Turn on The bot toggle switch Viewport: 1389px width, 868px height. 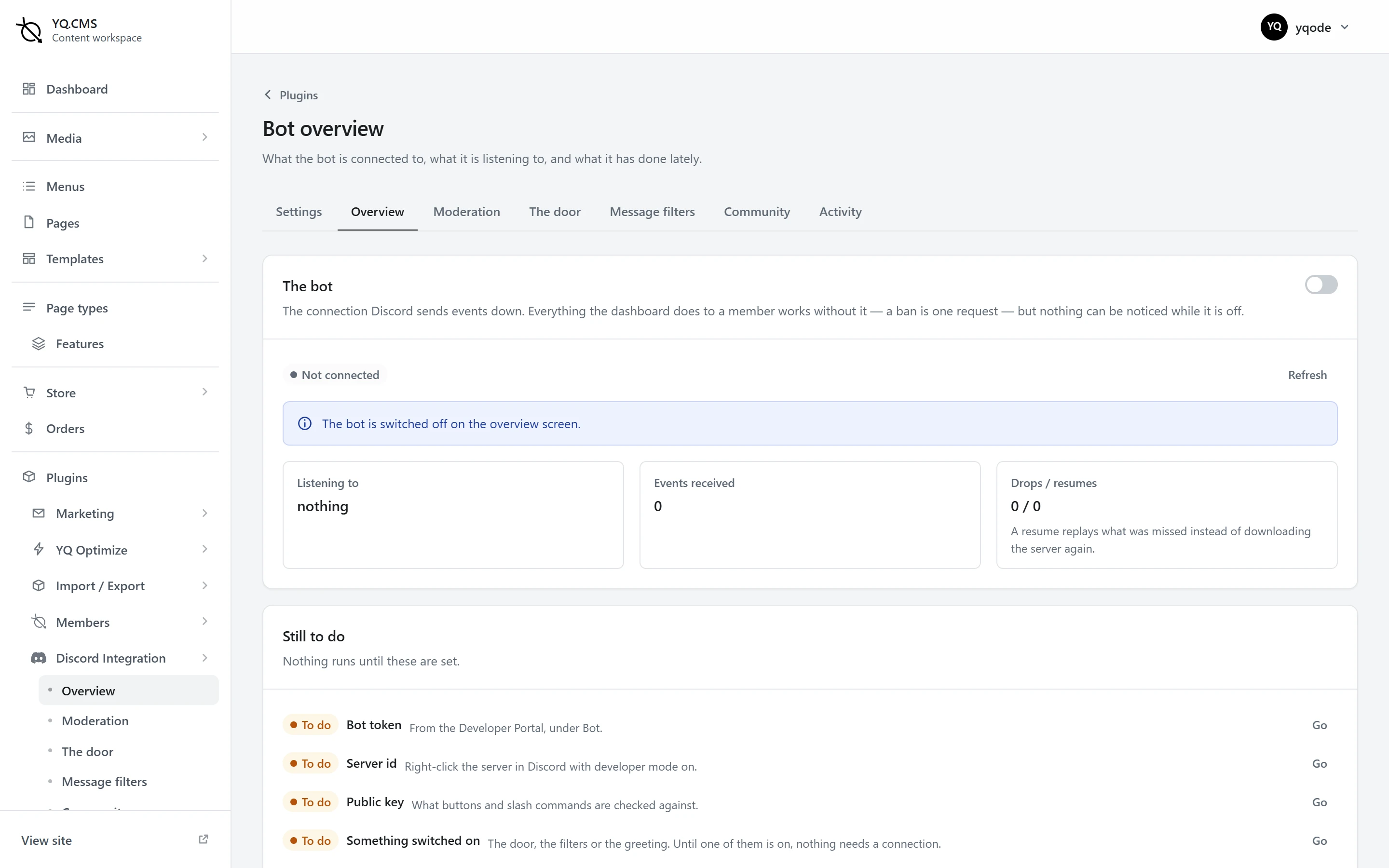pos(1321,285)
